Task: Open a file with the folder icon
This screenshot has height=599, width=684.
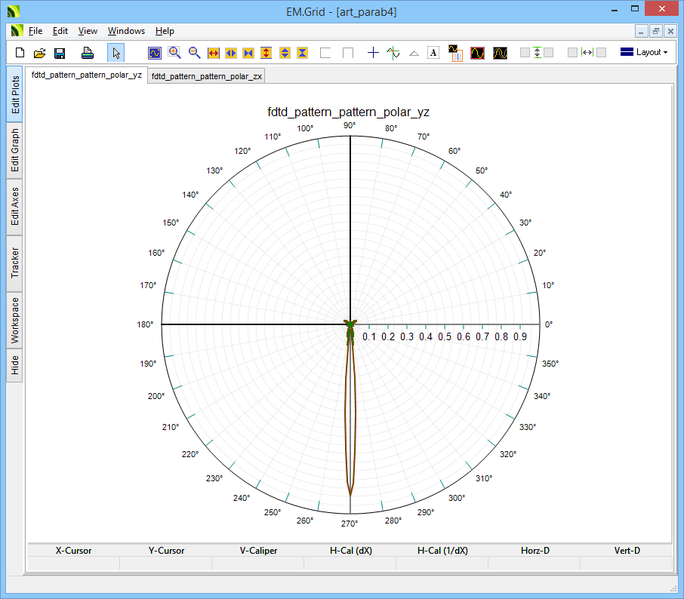Action: [x=39, y=52]
